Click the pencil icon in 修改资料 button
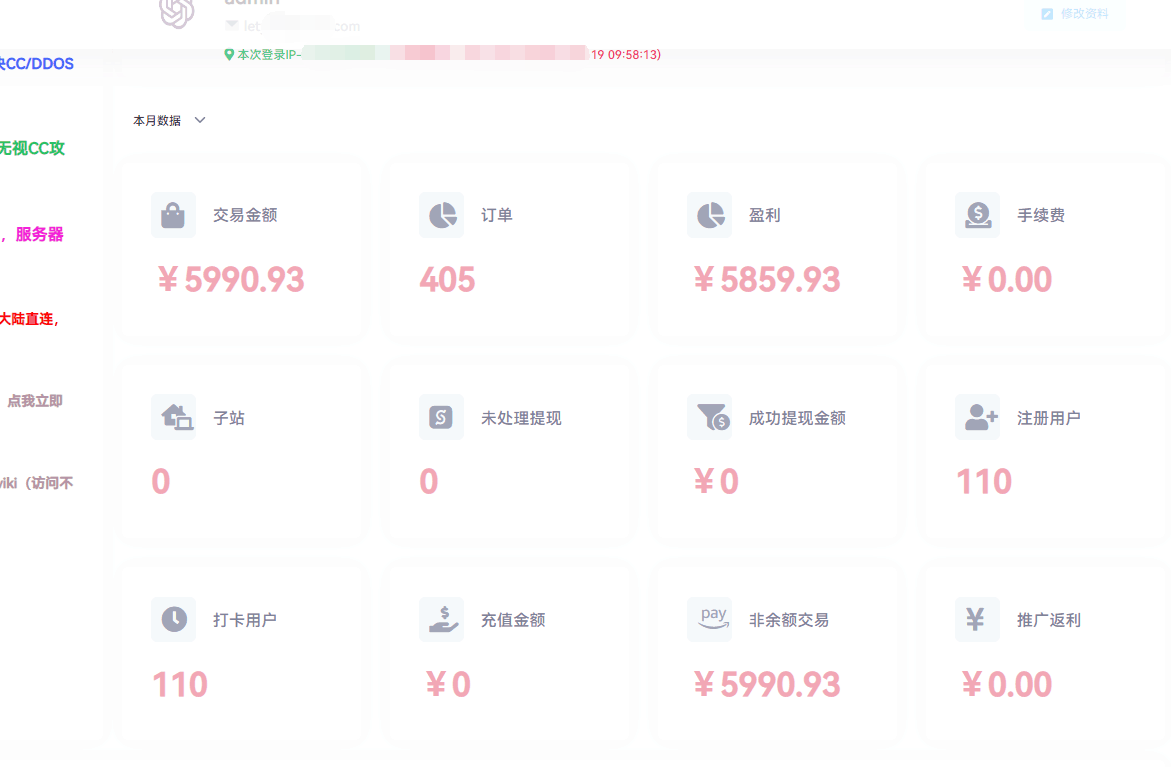The width and height of the screenshot is (1171, 767). pyautogui.click(x=1047, y=14)
